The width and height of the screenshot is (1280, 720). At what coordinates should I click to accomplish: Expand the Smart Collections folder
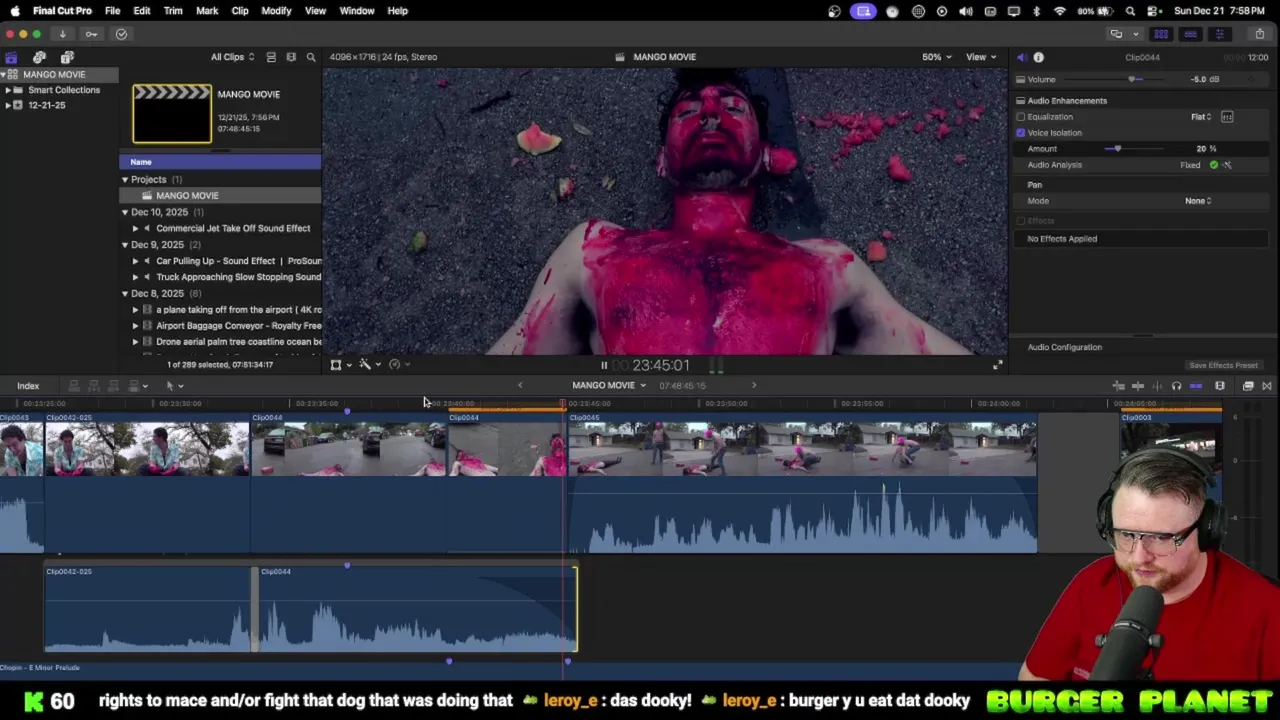[7, 90]
